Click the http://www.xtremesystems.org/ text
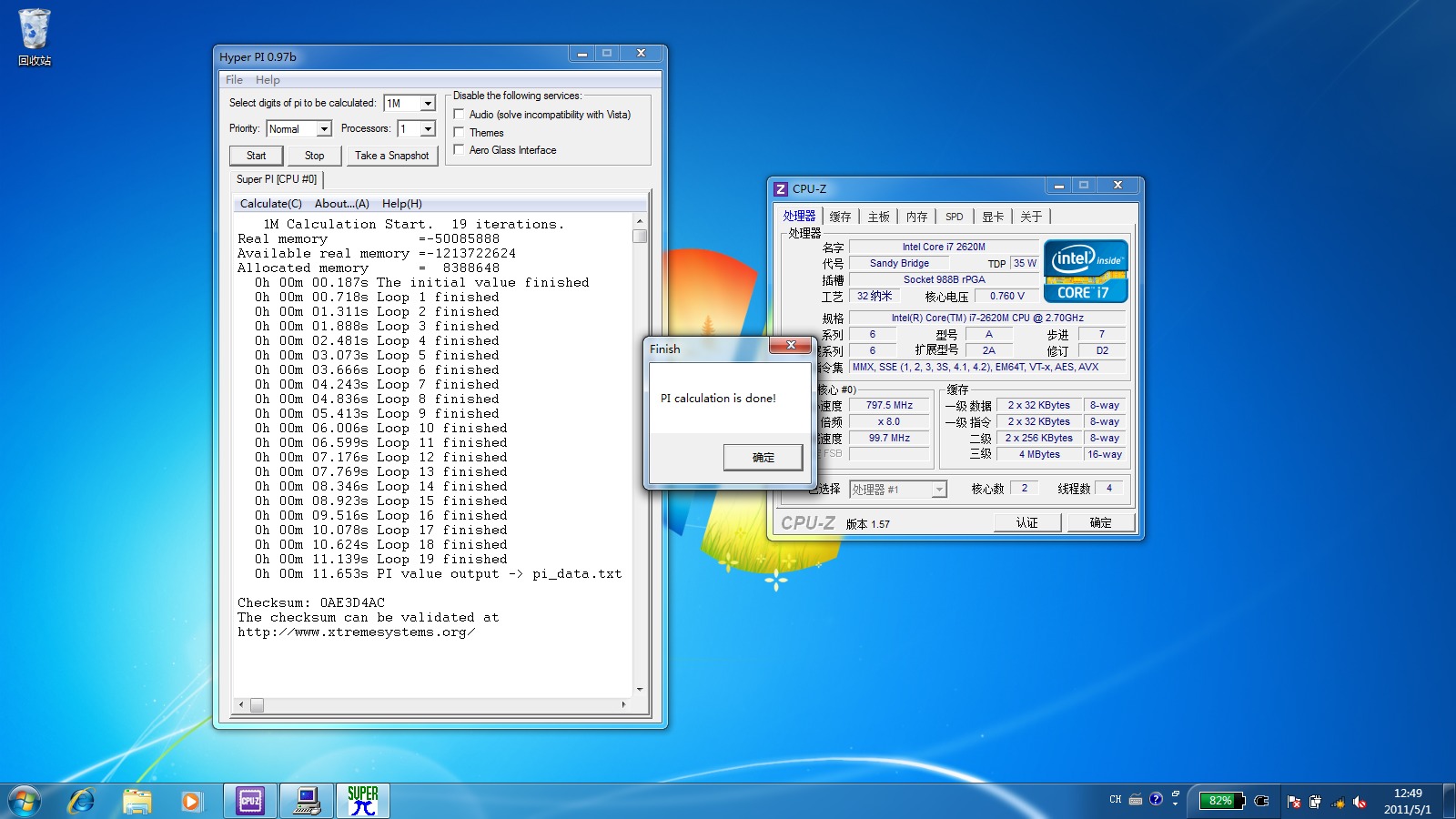 [x=356, y=632]
